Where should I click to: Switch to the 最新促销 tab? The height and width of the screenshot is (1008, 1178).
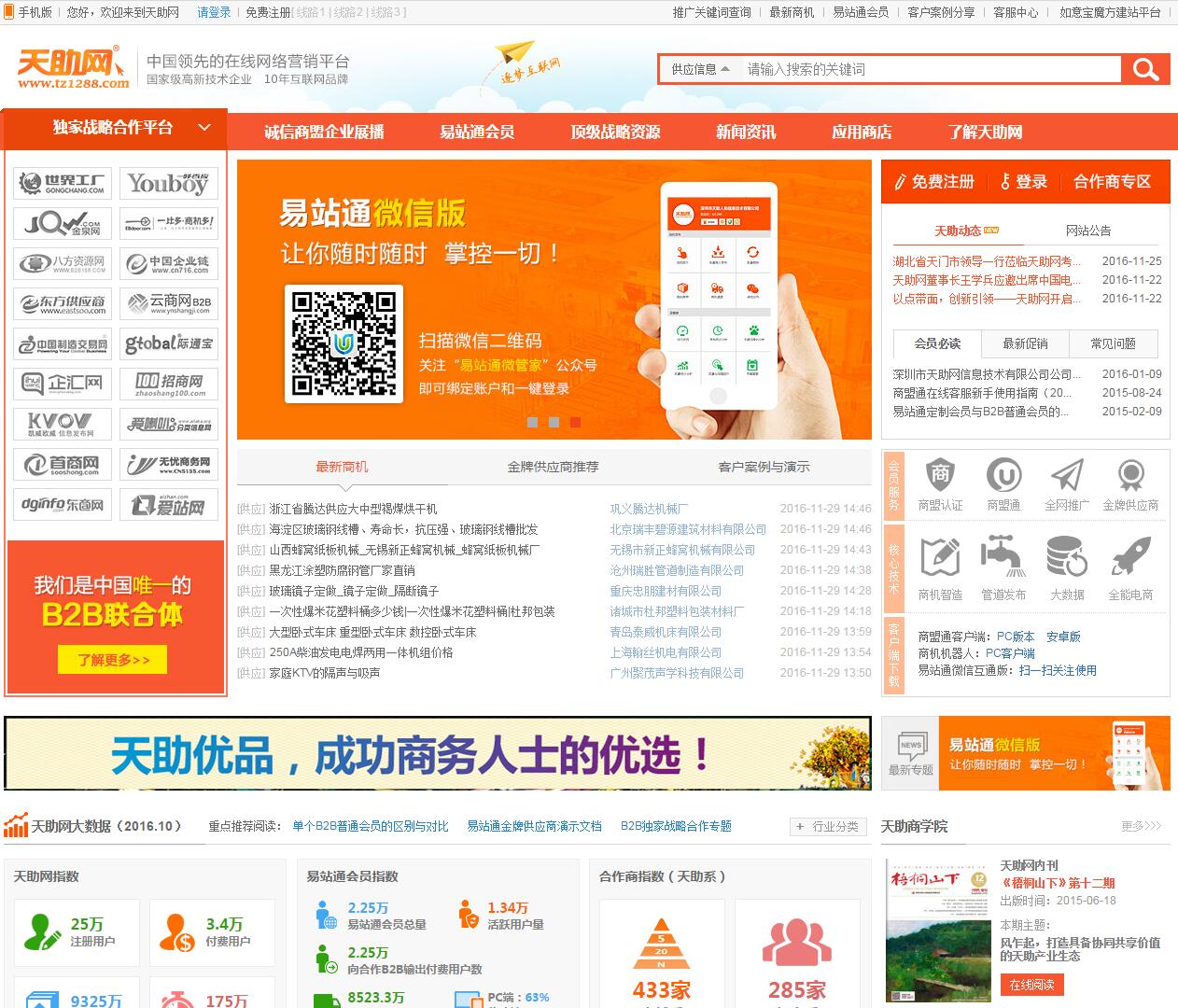(1025, 343)
